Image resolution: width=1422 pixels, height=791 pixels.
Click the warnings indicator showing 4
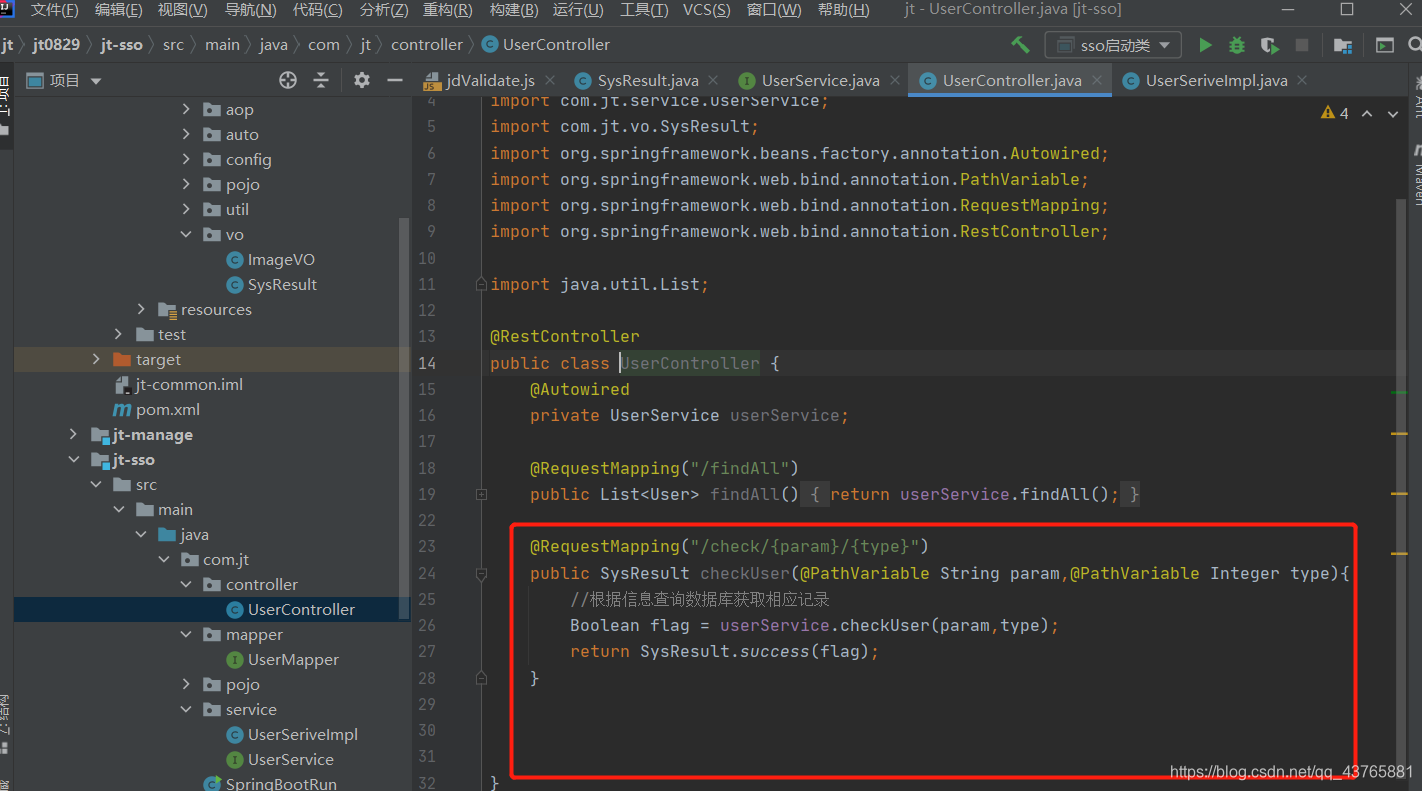(1335, 113)
